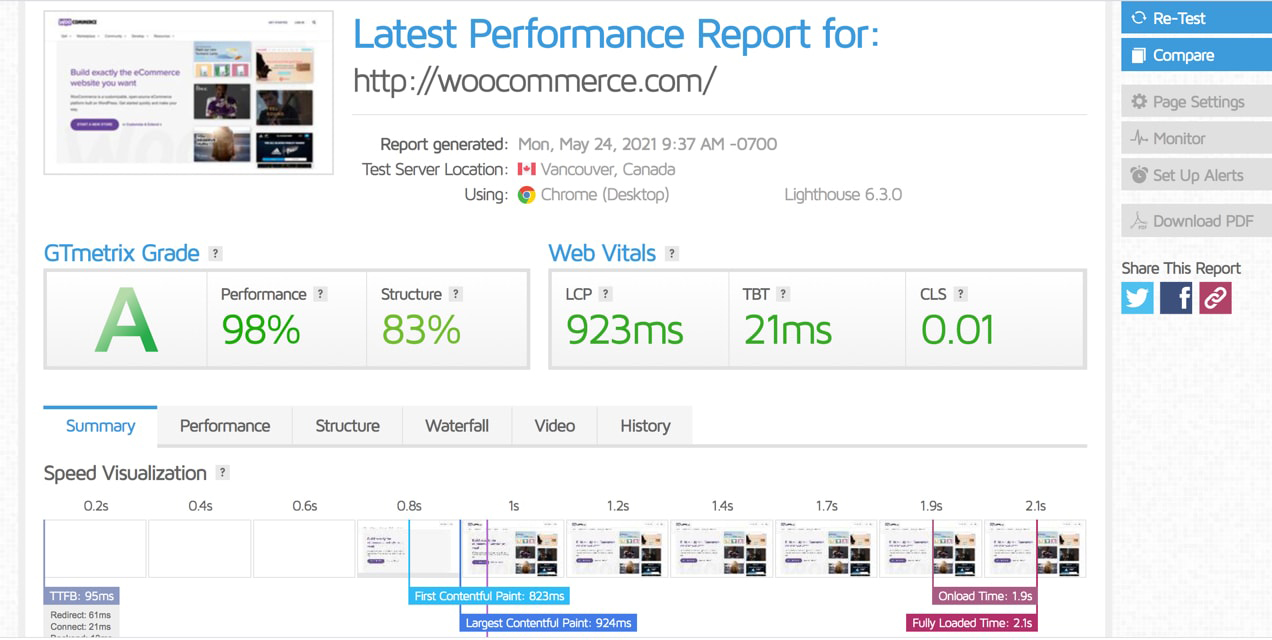Select the Video tab
The height and width of the screenshot is (640, 1272).
(554, 426)
